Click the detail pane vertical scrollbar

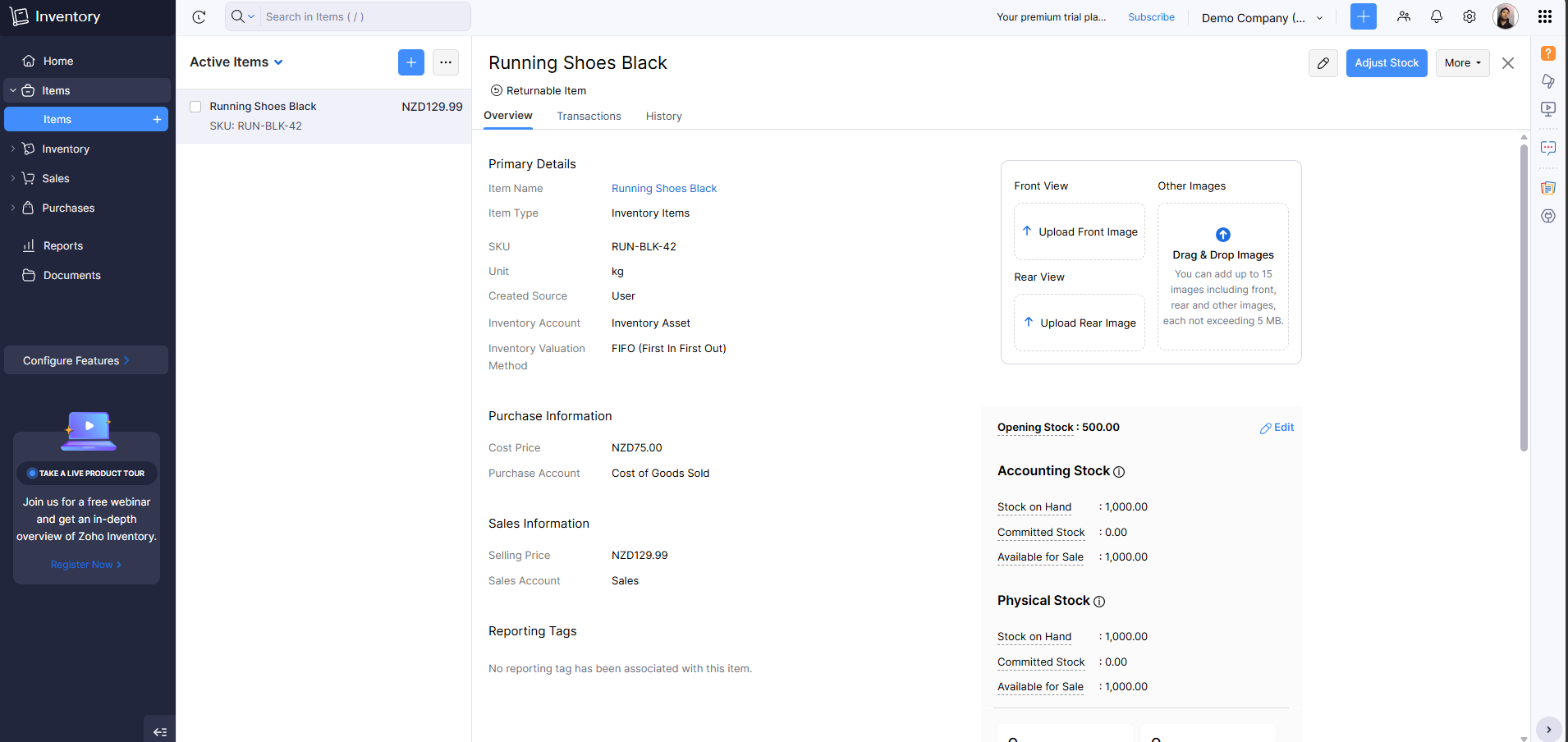click(x=1524, y=297)
